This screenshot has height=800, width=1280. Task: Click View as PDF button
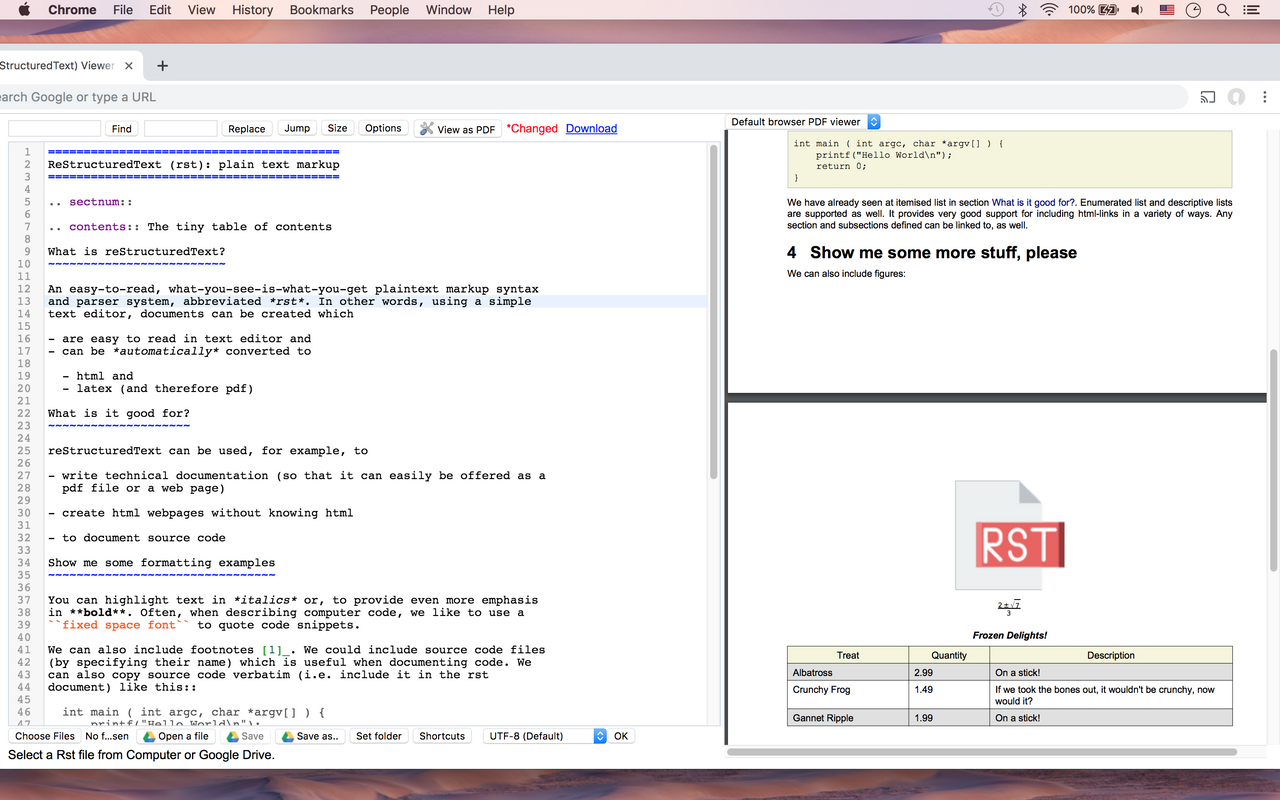pyautogui.click(x=457, y=128)
